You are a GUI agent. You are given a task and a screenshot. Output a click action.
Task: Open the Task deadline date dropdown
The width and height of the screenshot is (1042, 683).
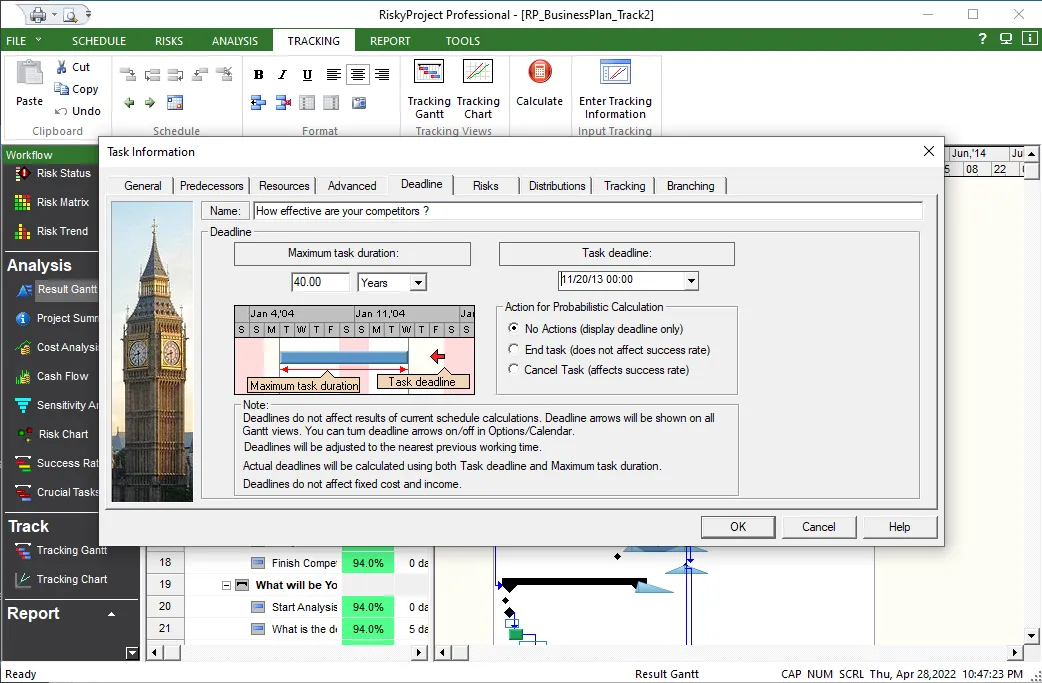(690, 281)
